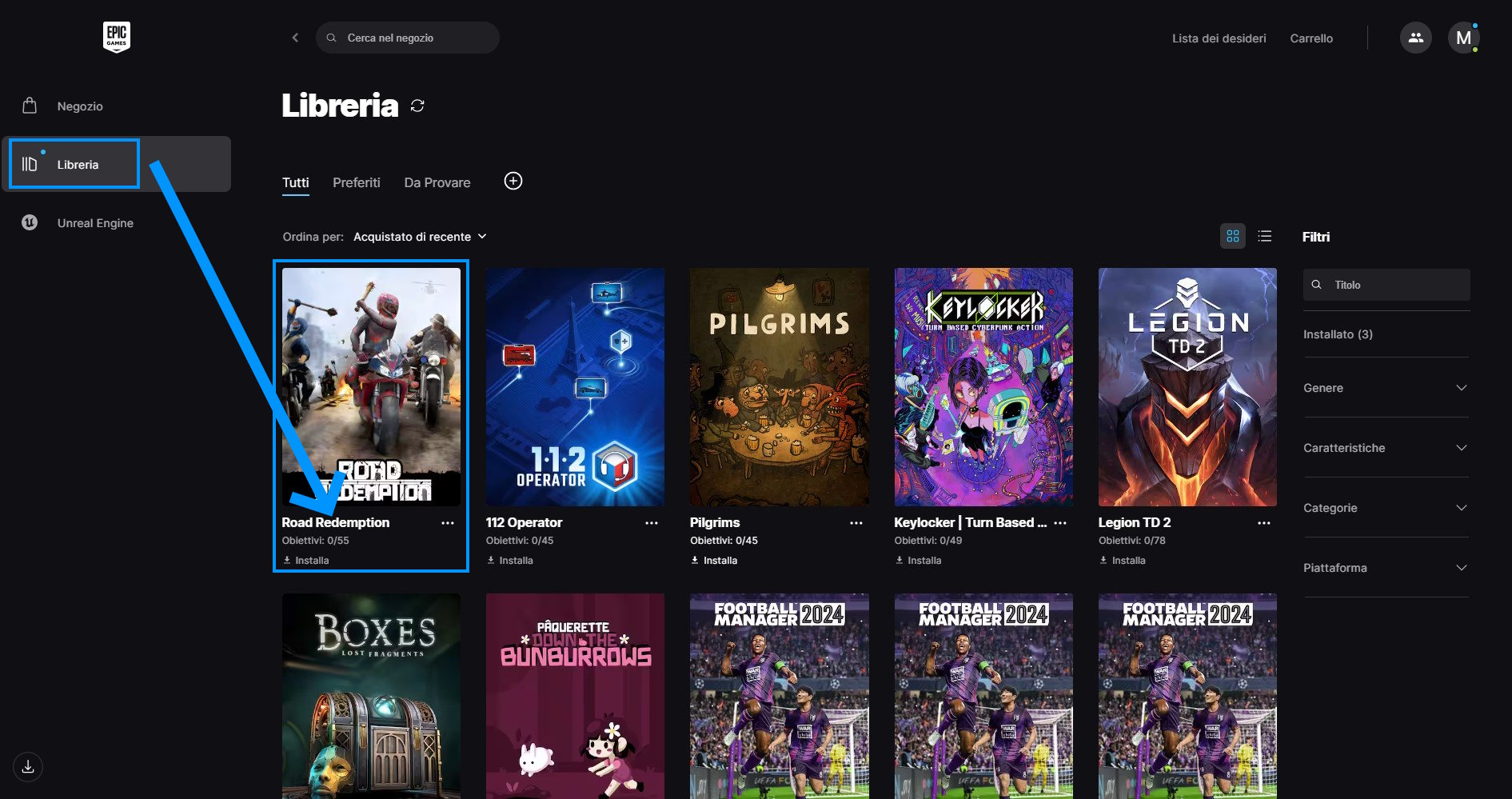Click the Obiettivi: 0/78 text
1512x799 pixels.
pyautogui.click(x=1131, y=541)
